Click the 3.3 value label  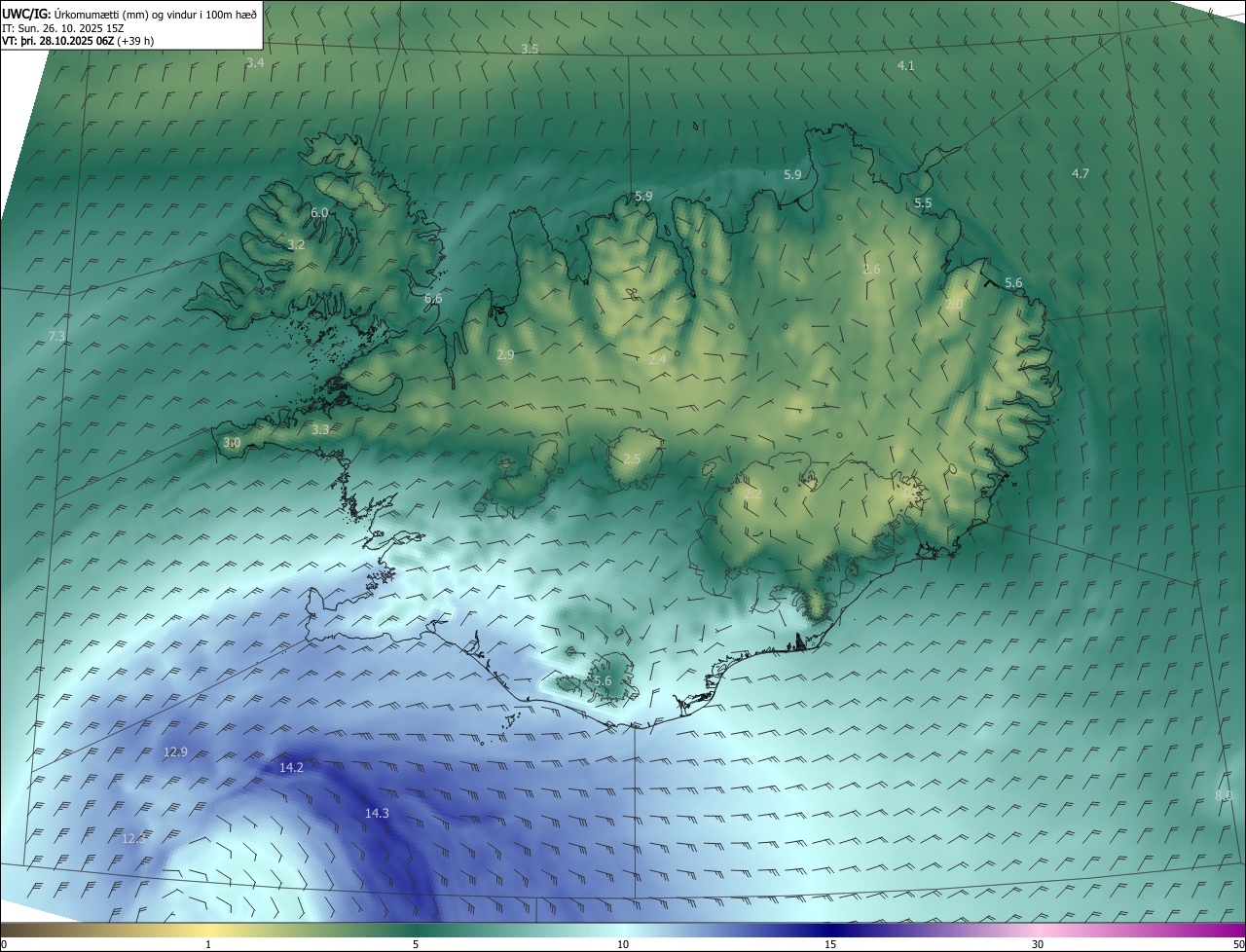[x=320, y=428]
